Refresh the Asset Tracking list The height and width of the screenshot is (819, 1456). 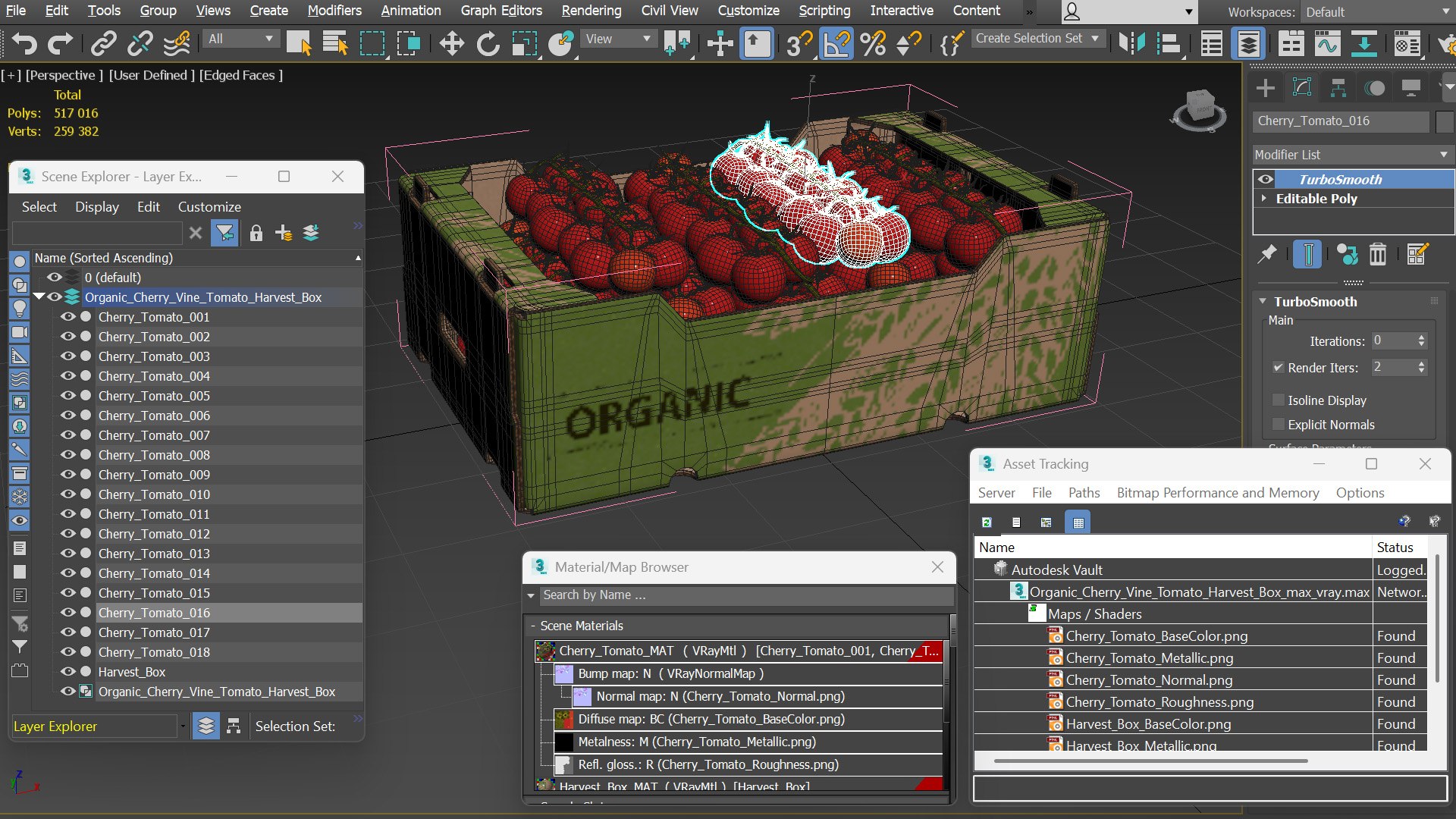(987, 522)
